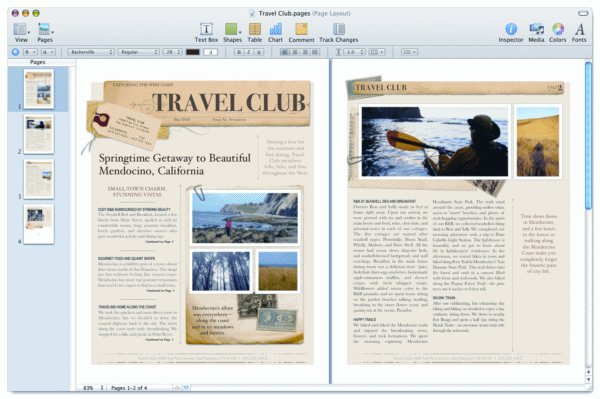The height and width of the screenshot is (399, 600).
Task: Open list style dropdown
Action: coord(409,52)
